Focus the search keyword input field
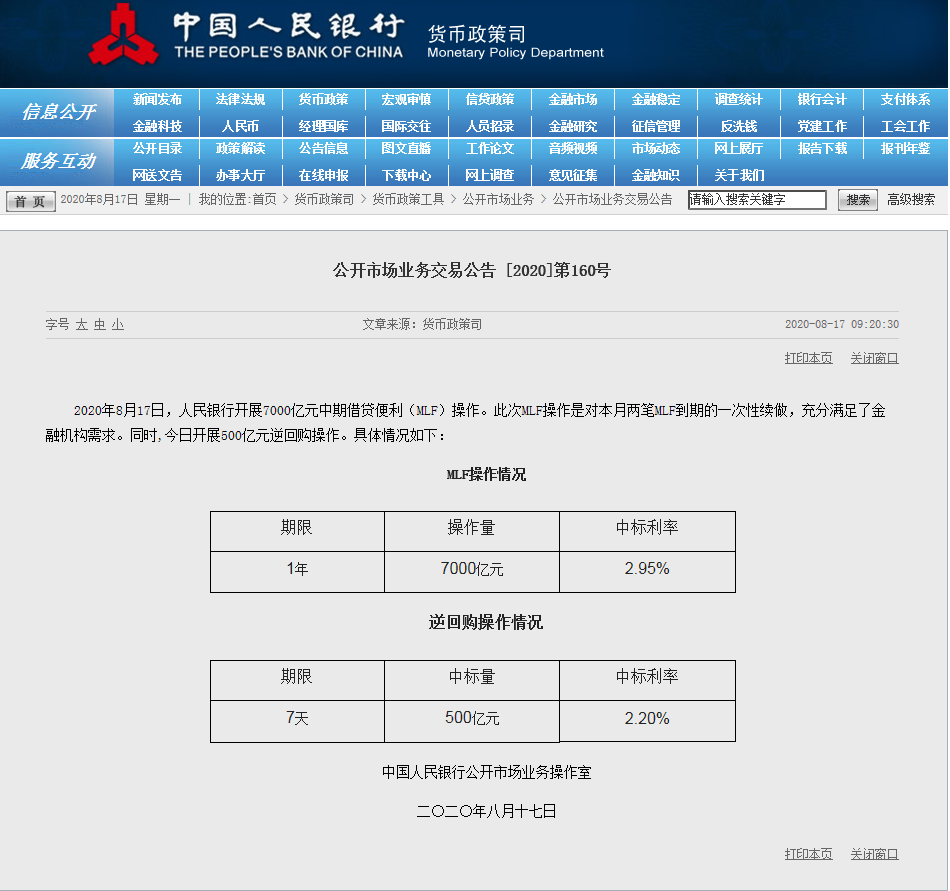 click(x=757, y=200)
